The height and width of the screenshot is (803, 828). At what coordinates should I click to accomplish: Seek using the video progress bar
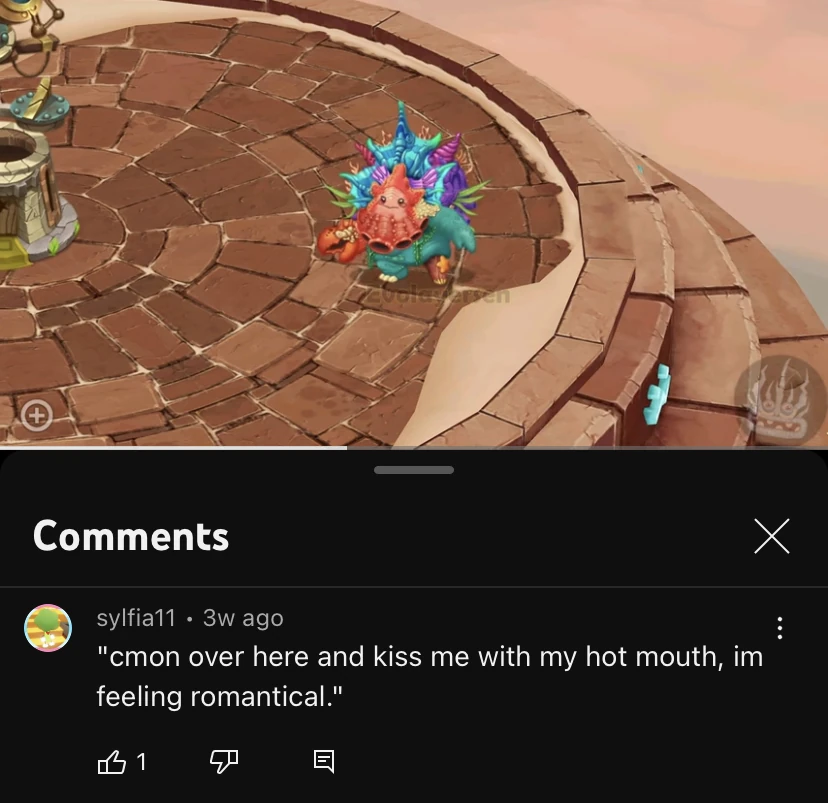pyautogui.click(x=414, y=448)
